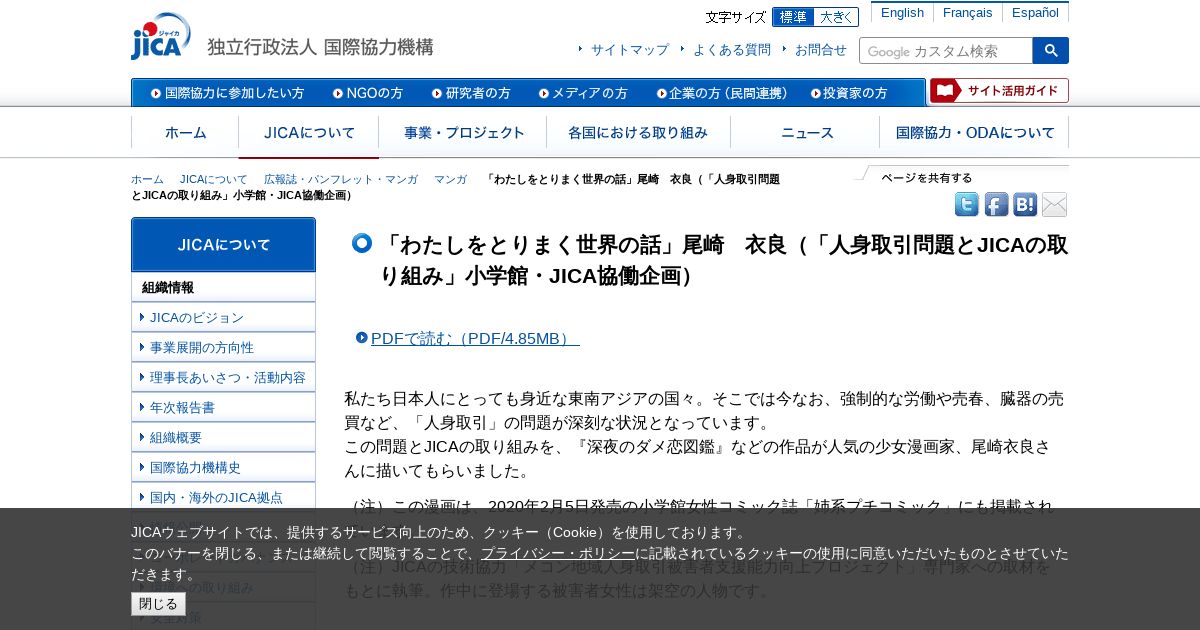Click breadcrumb 広報誌・パンフレット・マンガ
This screenshot has height=630, width=1200.
point(341,179)
